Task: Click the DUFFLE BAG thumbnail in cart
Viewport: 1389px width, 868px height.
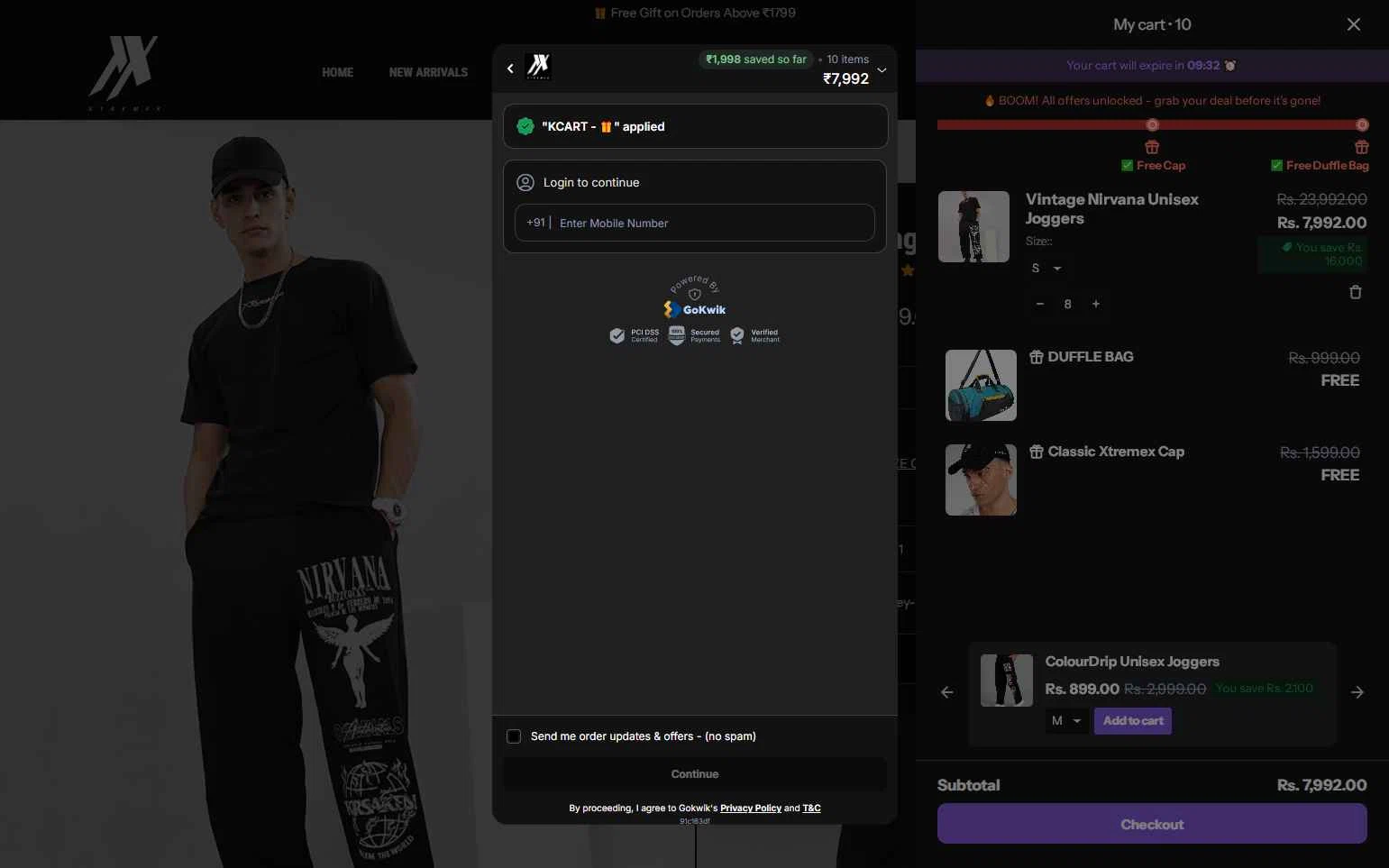Action: (981, 385)
